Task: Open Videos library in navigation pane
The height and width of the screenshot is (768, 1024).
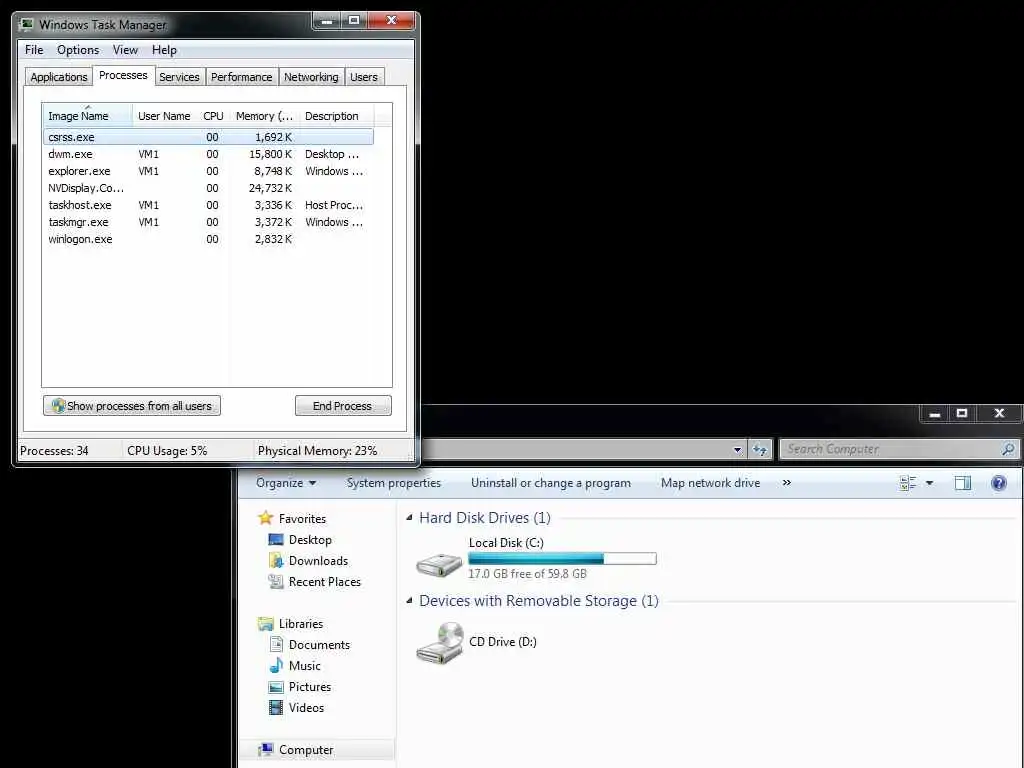Action: 306,708
